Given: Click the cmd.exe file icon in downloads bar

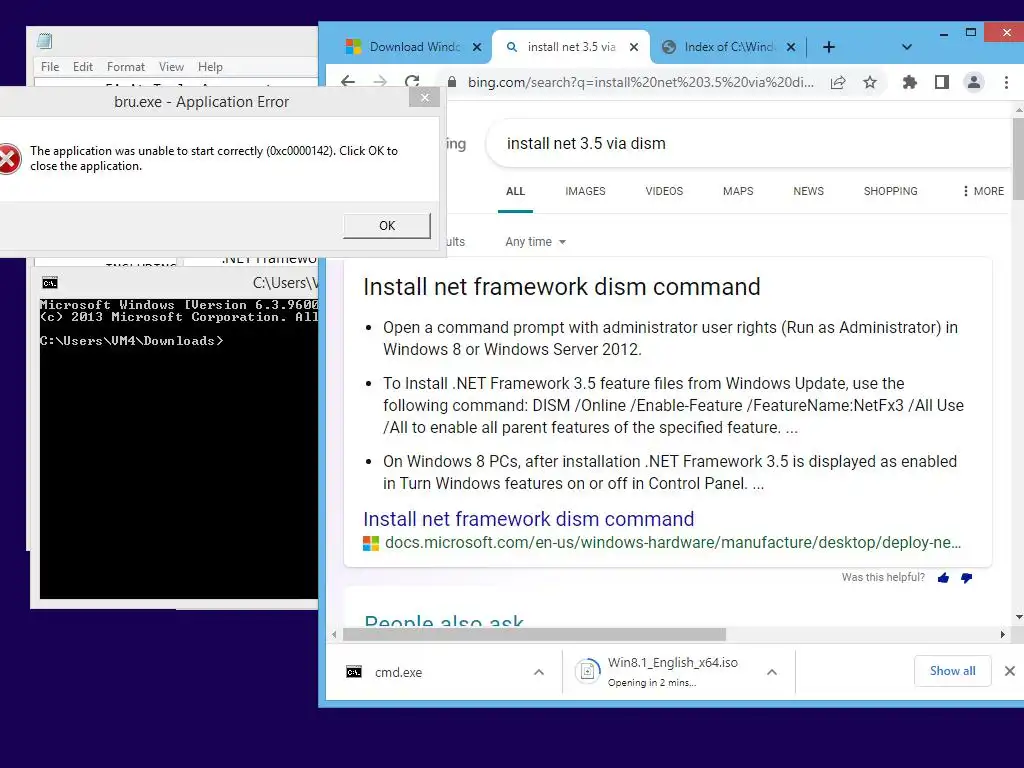Looking at the screenshot, I should [x=353, y=672].
